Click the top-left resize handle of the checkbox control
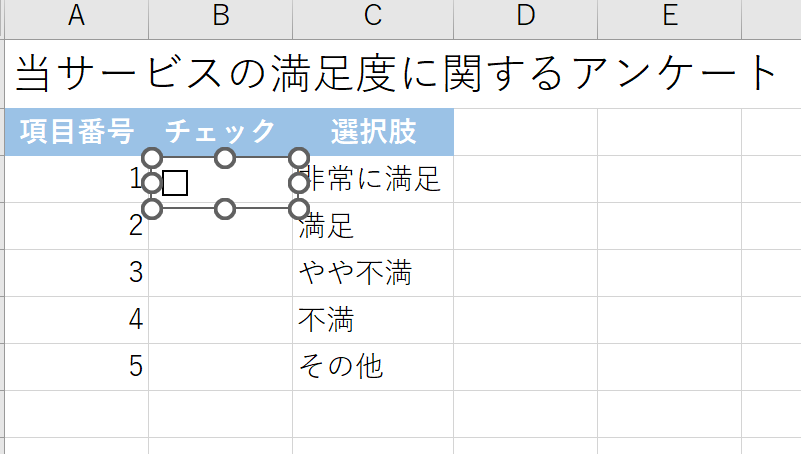The image size is (801, 454). (x=152, y=158)
